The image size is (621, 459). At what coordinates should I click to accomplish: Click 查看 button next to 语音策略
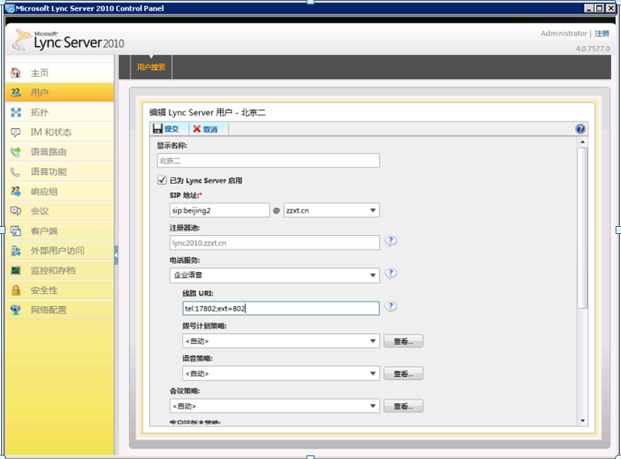coord(403,373)
